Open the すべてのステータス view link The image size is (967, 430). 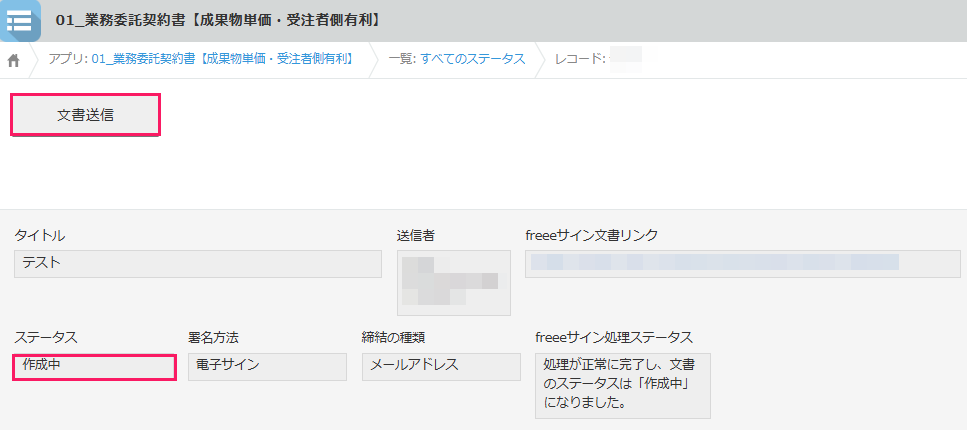pyautogui.click(x=472, y=59)
